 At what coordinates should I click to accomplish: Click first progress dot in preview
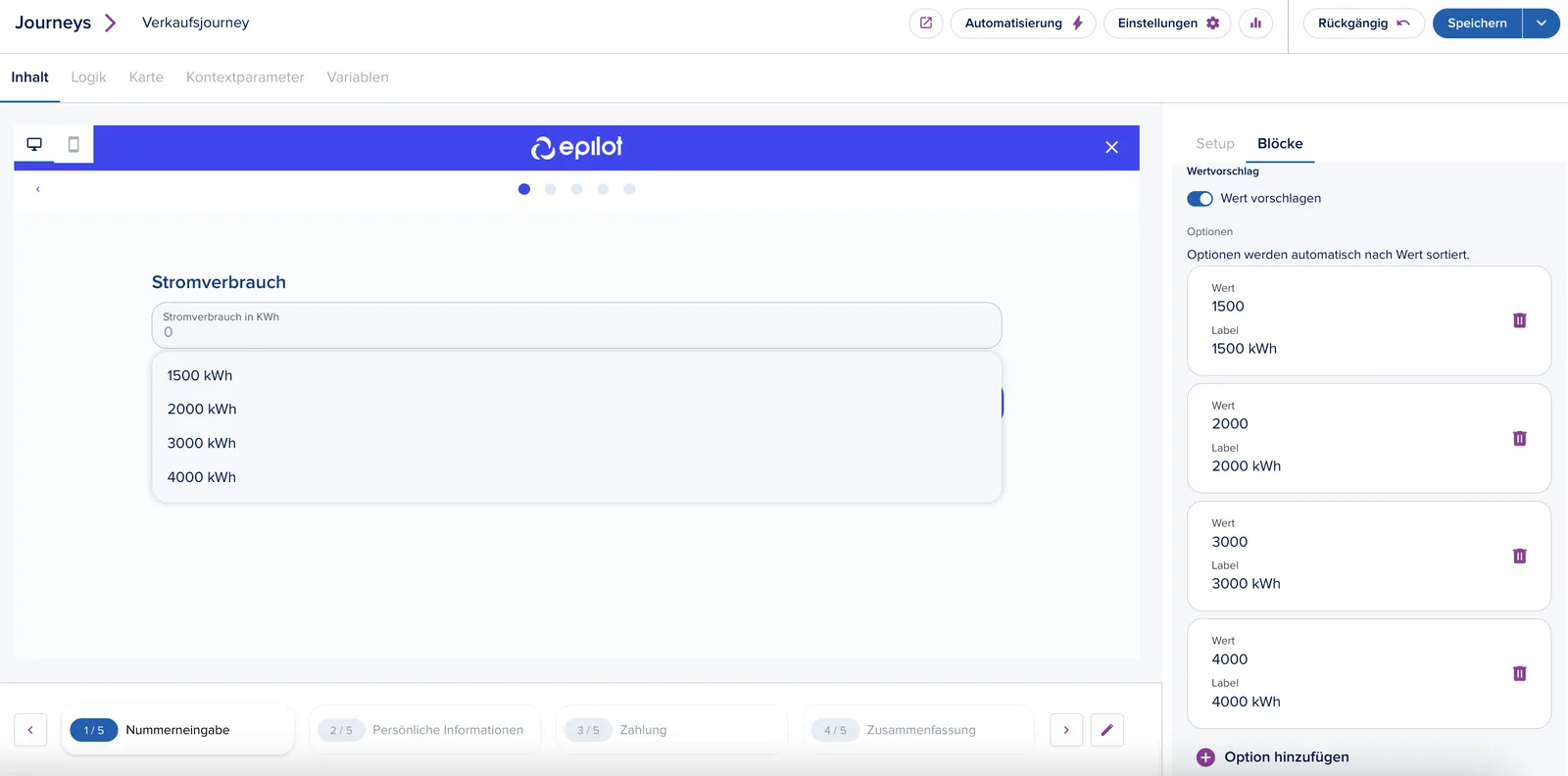(524, 189)
